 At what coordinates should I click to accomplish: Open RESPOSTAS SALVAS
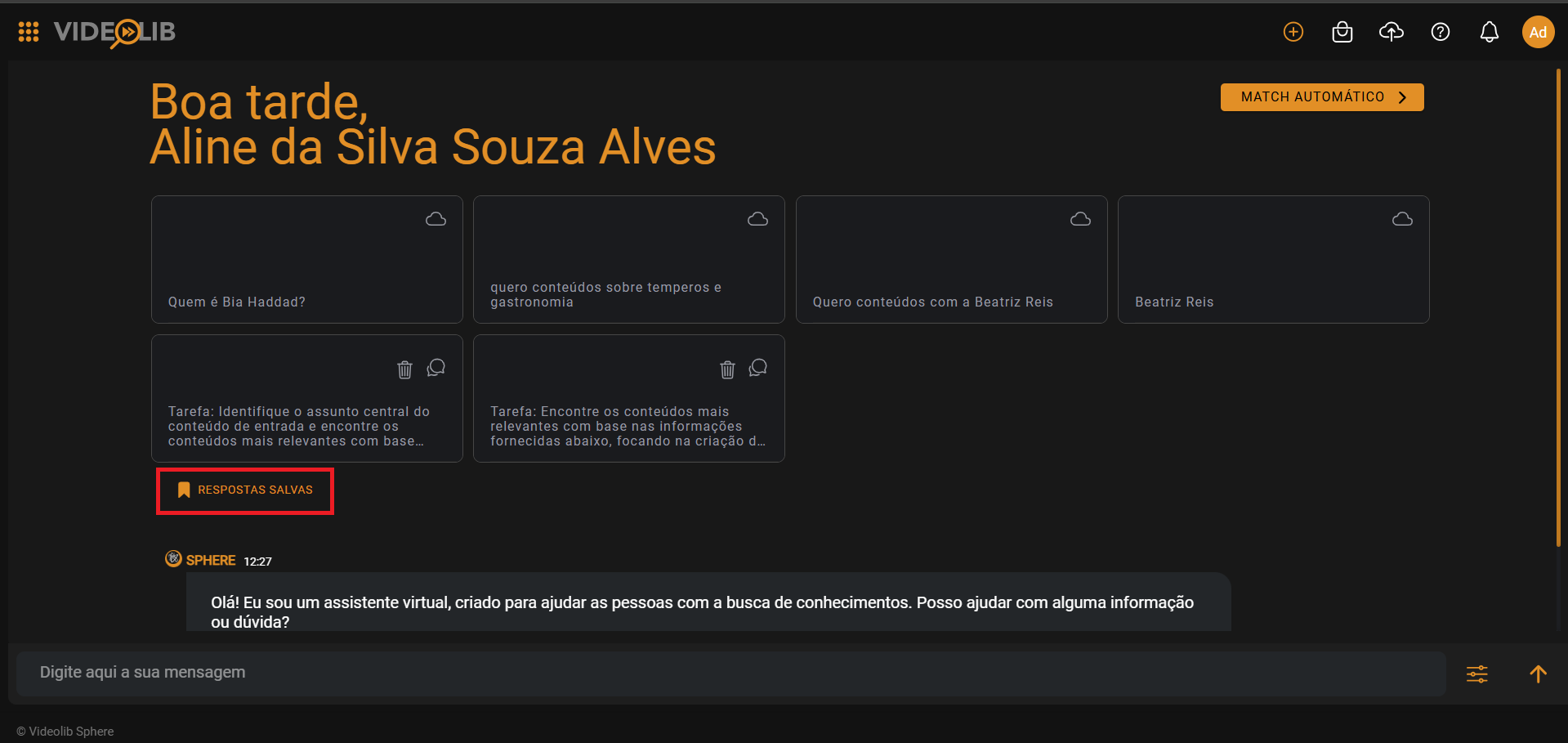[x=244, y=490]
